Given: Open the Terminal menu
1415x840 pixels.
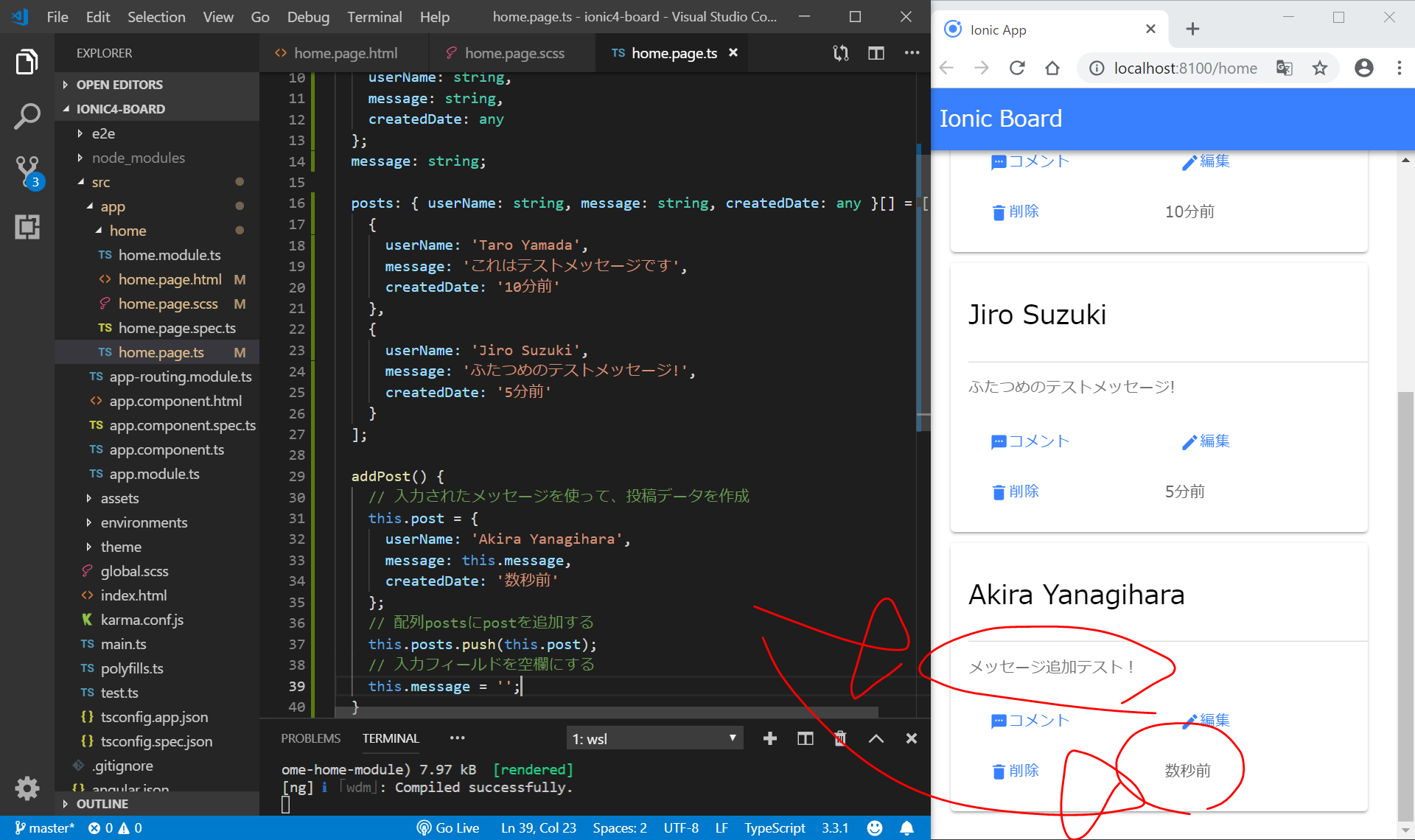Looking at the screenshot, I should click(374, 17).
